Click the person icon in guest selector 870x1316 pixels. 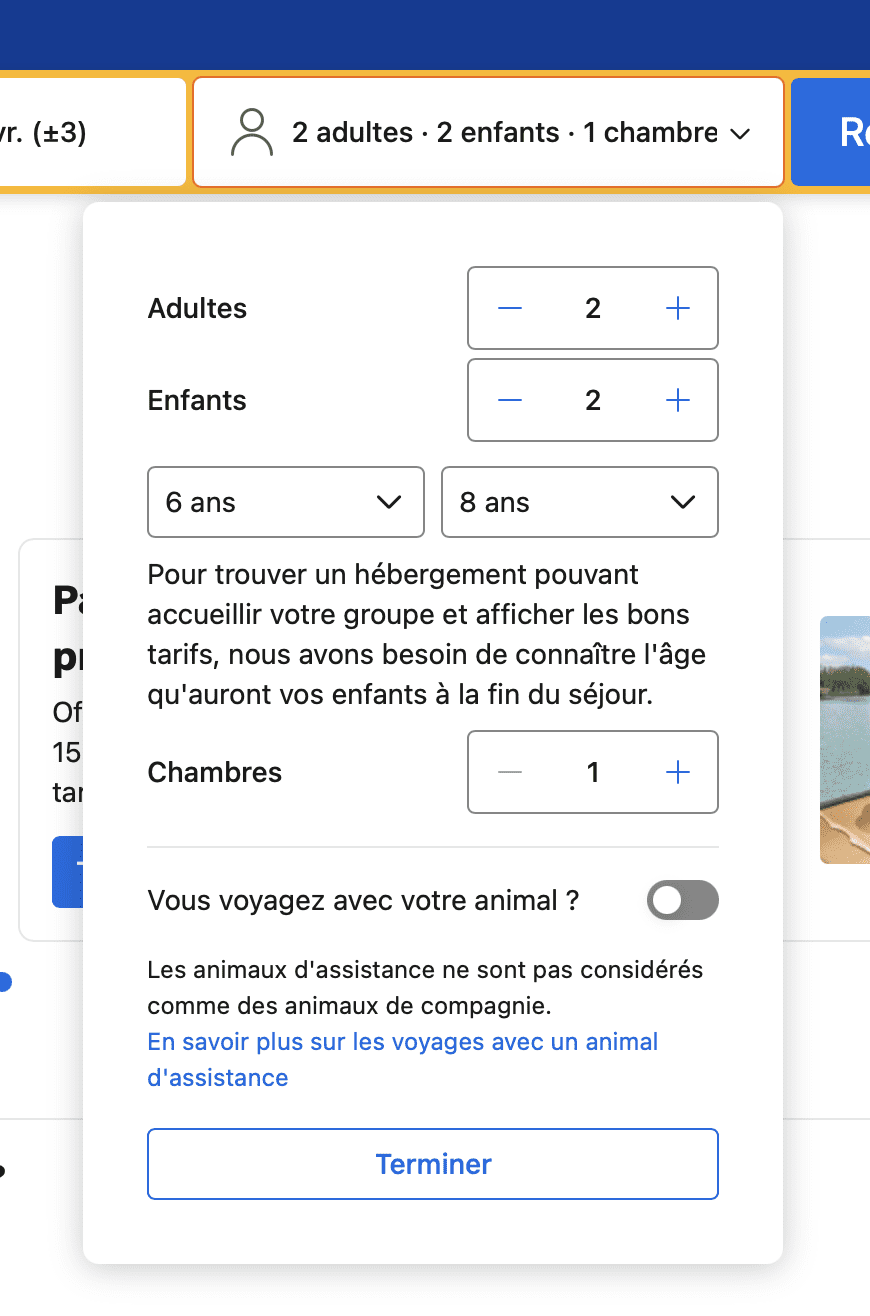click(x=252, y=133)
